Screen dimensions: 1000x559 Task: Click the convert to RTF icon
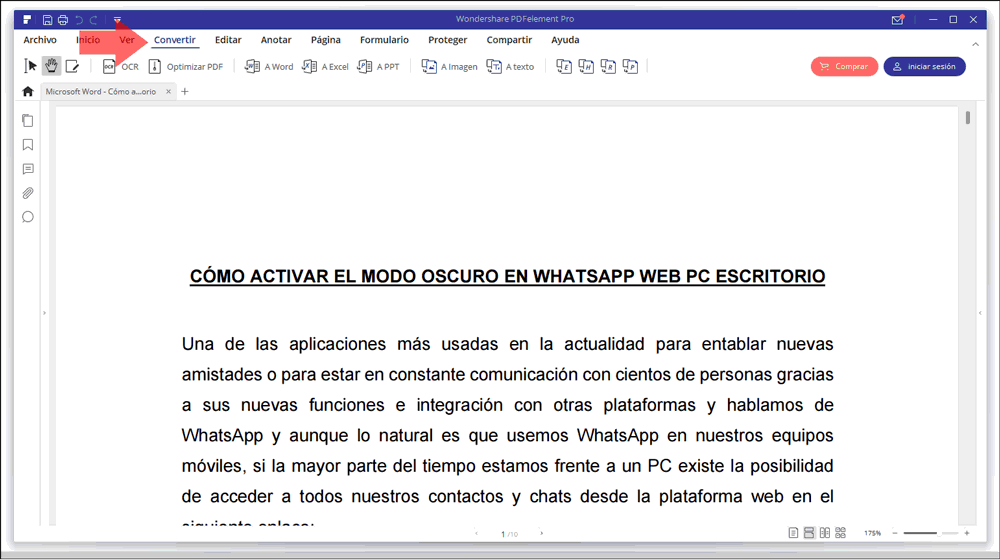(608, 66)
